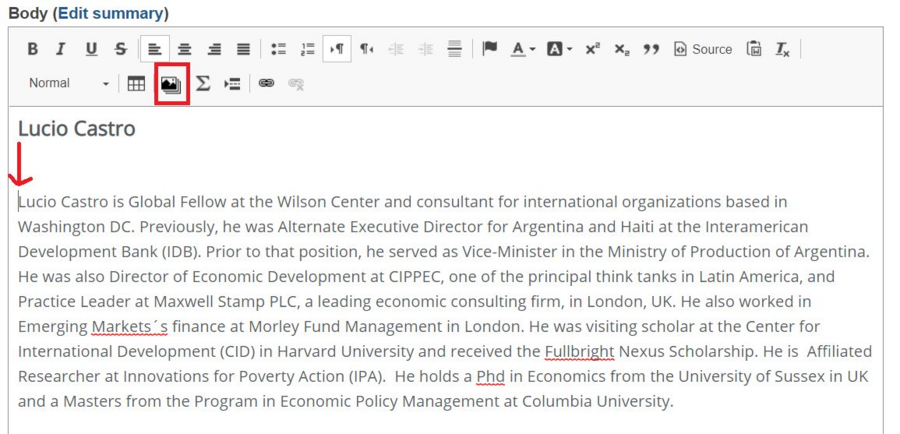
Task: Toggle underline formatting
Action: pos(91,49)
